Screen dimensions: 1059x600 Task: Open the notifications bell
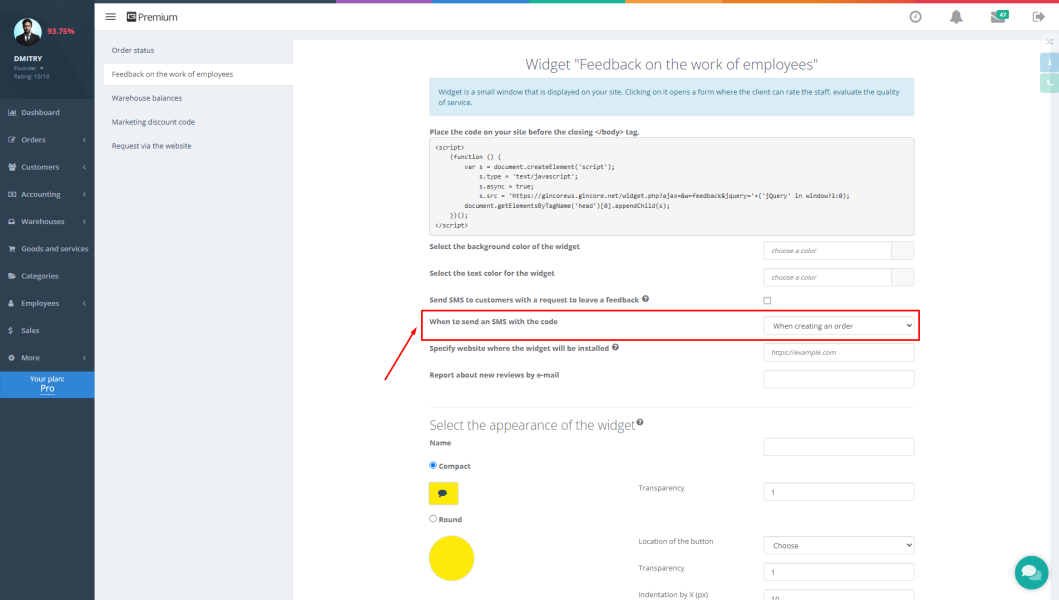956,17
